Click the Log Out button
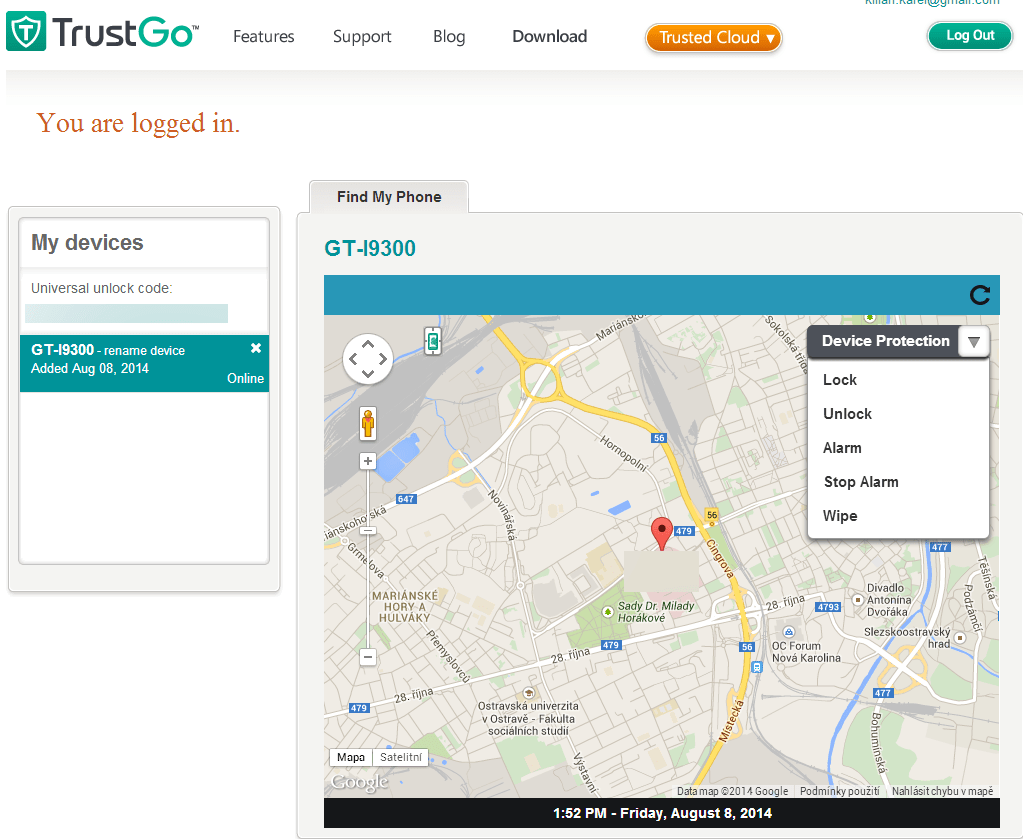Viewport: 1023px width, 839px height. pos(970,36)
